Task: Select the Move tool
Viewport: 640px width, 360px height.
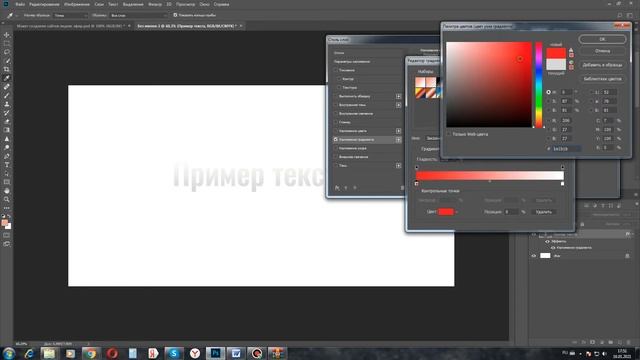Action: point(7,35)
